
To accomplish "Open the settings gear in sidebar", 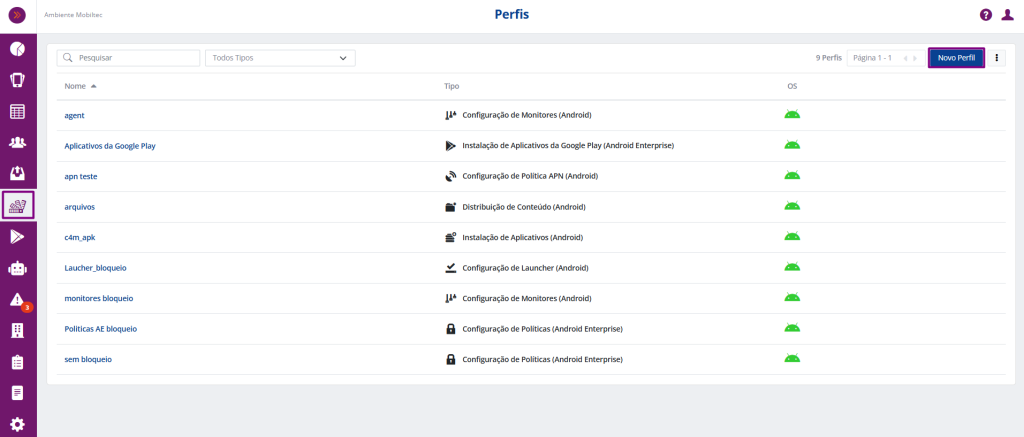I will click(17, 424).
